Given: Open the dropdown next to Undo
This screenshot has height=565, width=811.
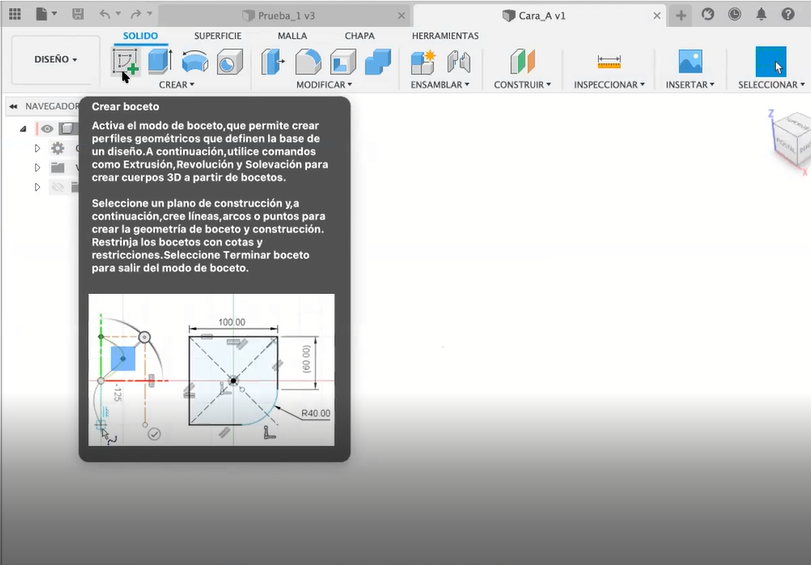Looking at the screenshot, I should [118, 14].
